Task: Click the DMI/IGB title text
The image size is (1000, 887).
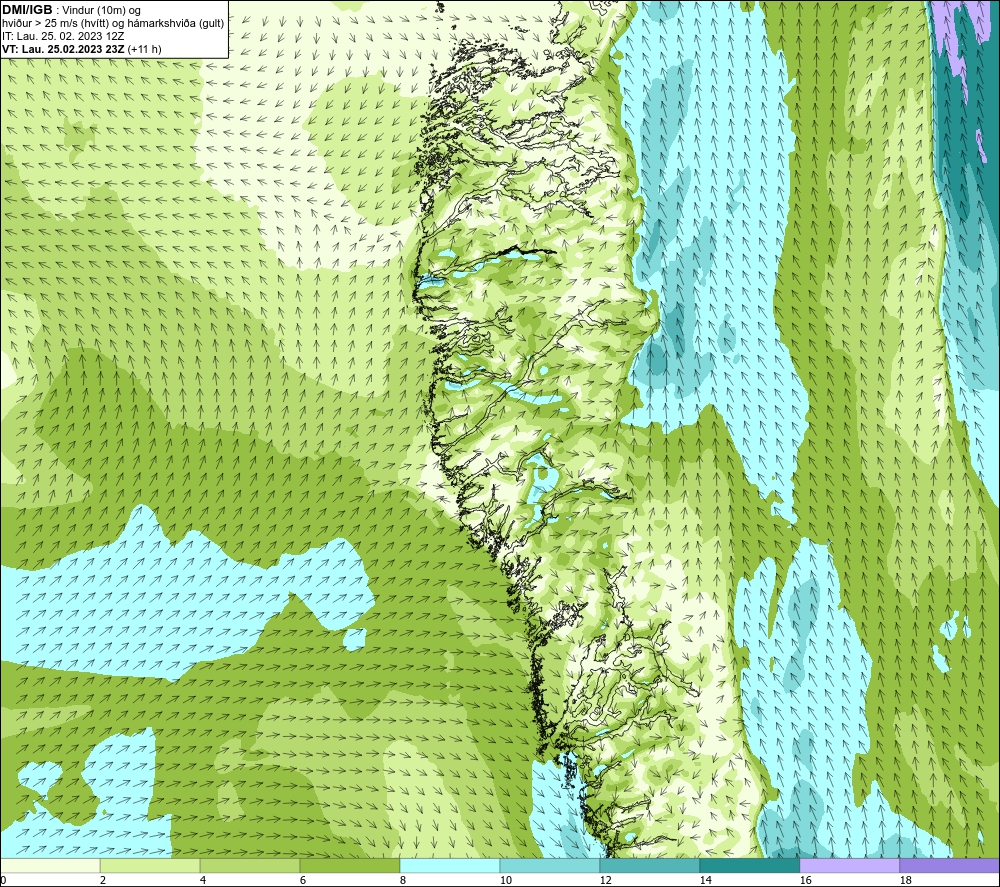Action: [27, 10]
